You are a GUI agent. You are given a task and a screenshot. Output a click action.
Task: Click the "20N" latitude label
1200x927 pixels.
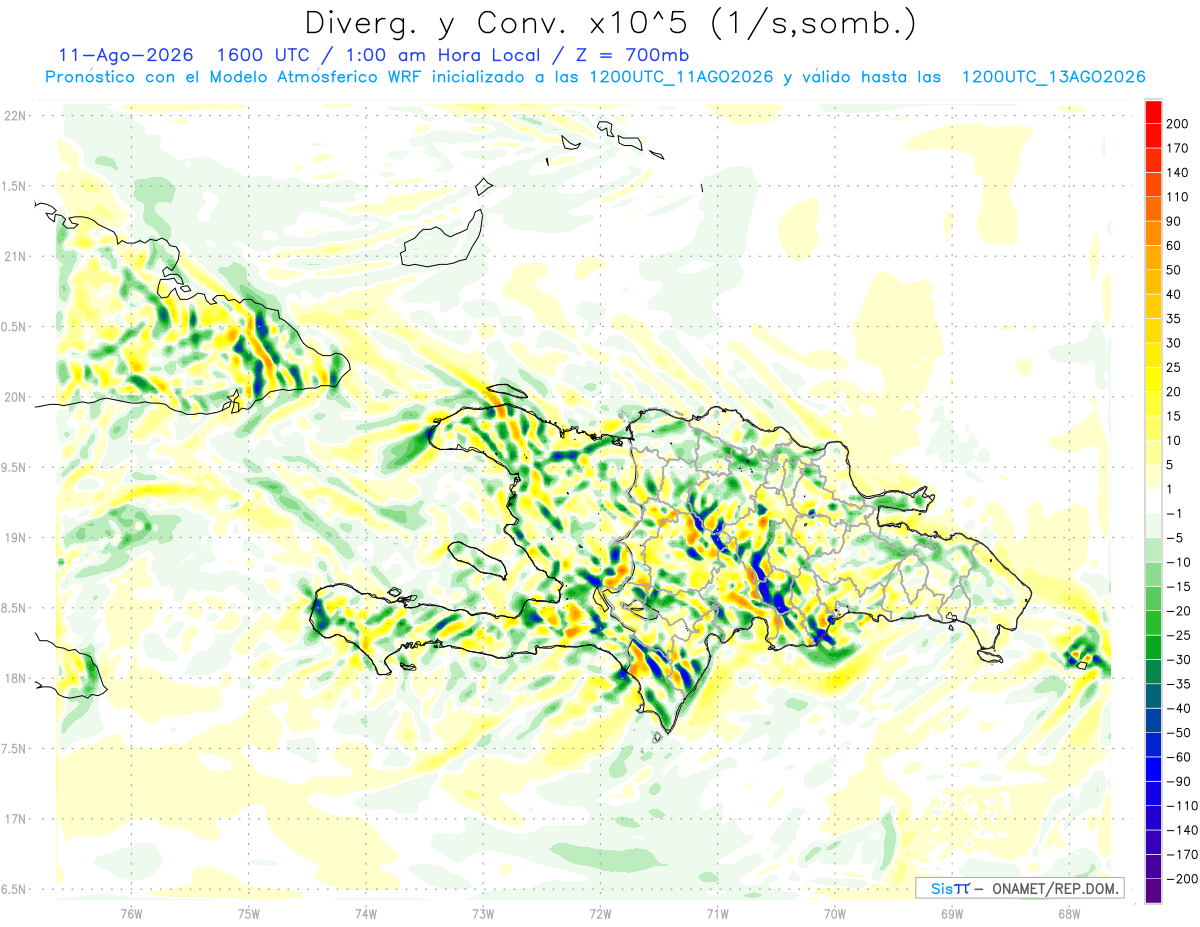click(14, 397)
